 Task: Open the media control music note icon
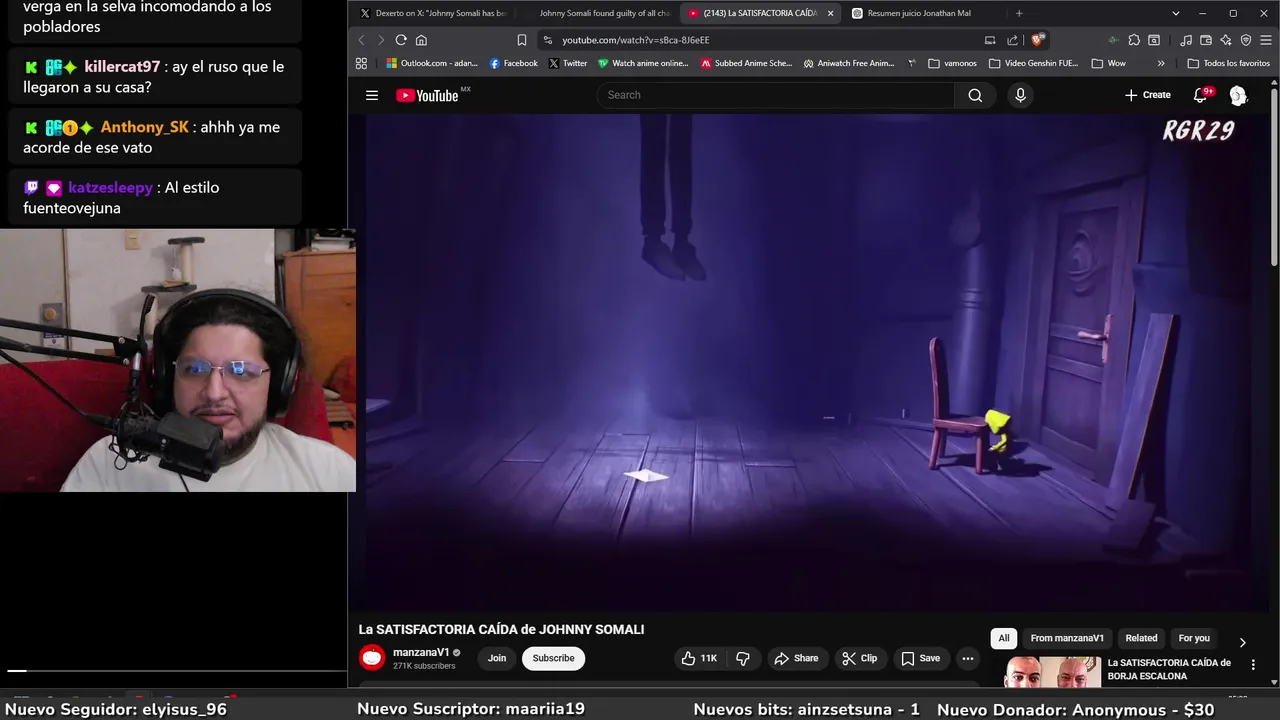coord(1186,40)
